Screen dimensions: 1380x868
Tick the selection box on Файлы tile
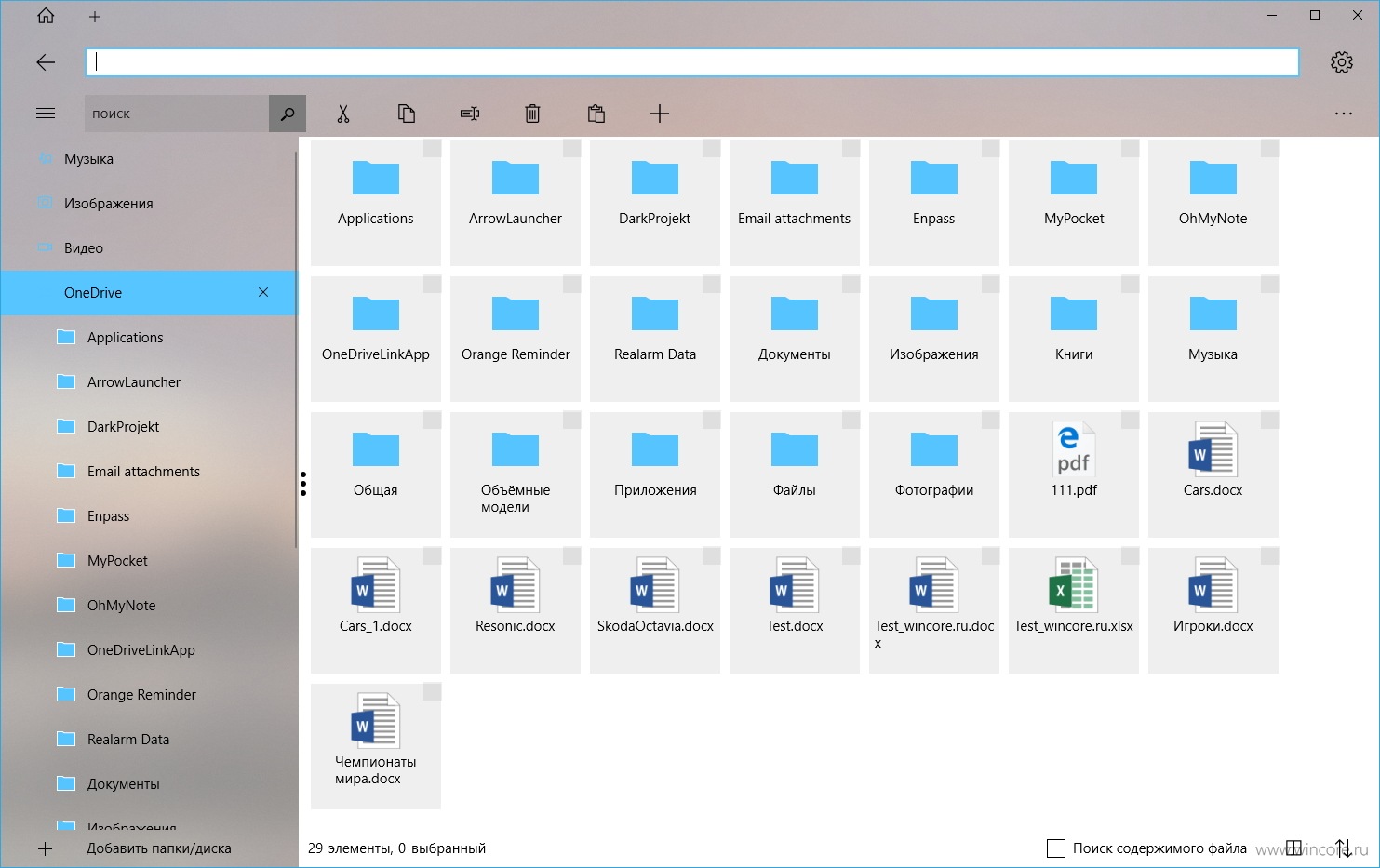click(851, 421)
